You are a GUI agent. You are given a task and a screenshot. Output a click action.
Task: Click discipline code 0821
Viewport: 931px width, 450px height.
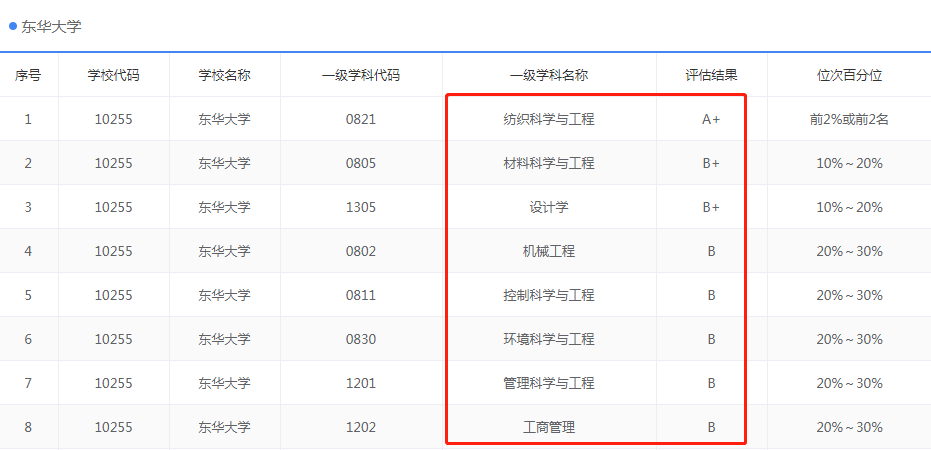click(361, 119)
